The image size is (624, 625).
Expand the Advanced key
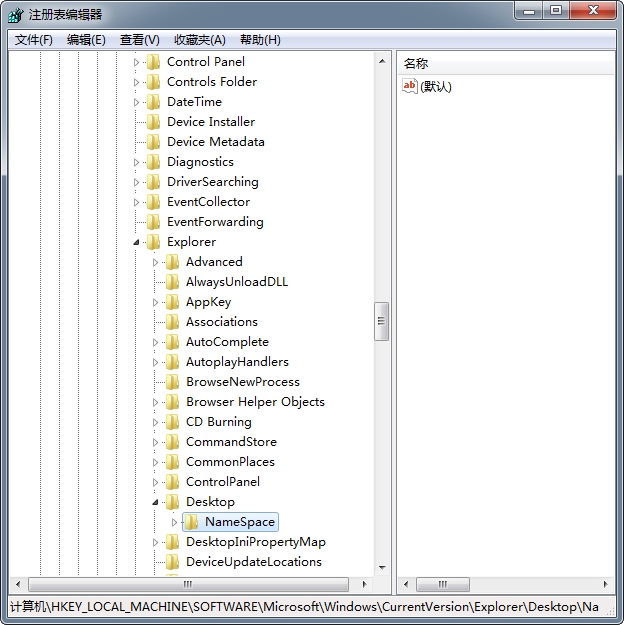(156, 262)
